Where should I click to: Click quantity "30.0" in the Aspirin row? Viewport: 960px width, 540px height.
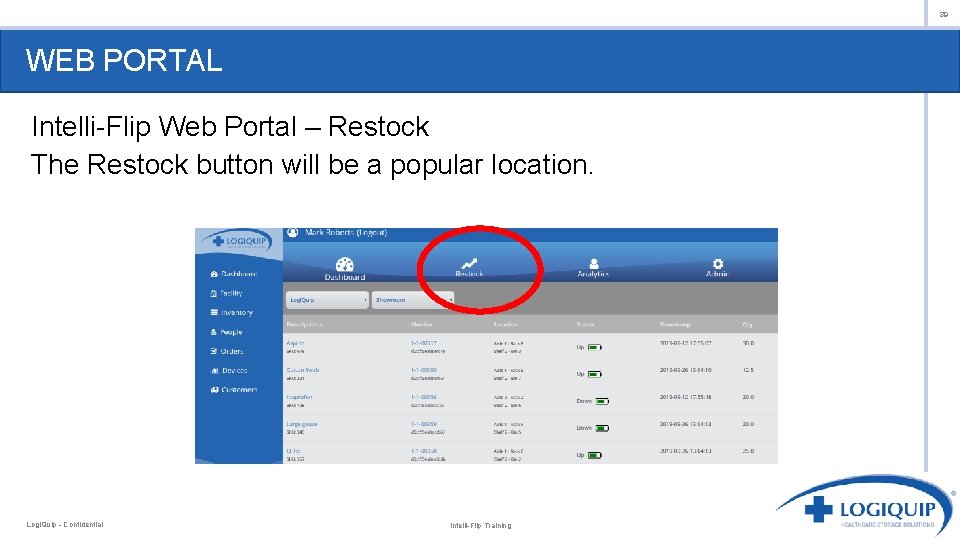[x=748, y=343]
